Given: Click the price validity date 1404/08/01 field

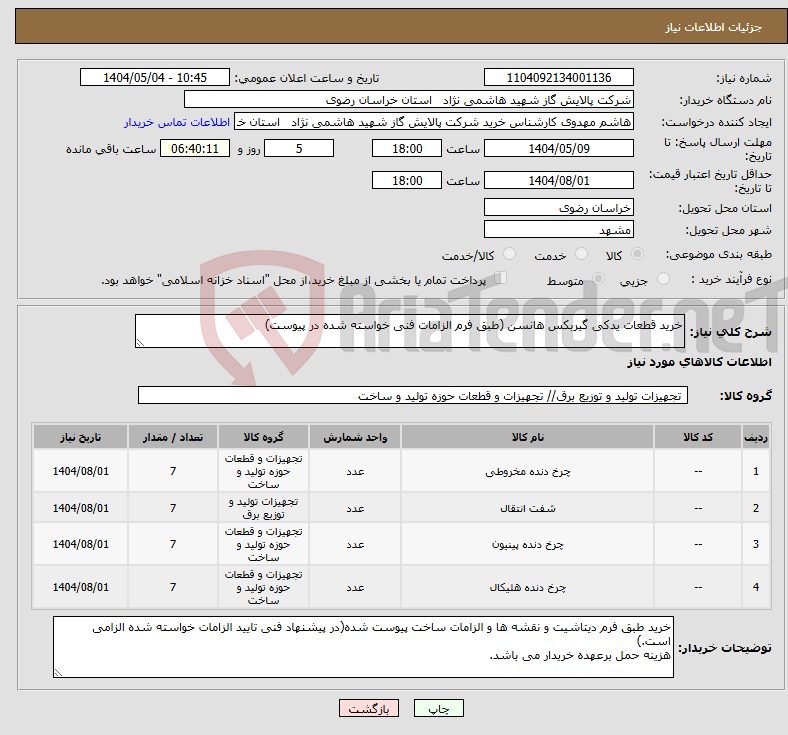Looking at the screenshot, I should tap(559, 180).
